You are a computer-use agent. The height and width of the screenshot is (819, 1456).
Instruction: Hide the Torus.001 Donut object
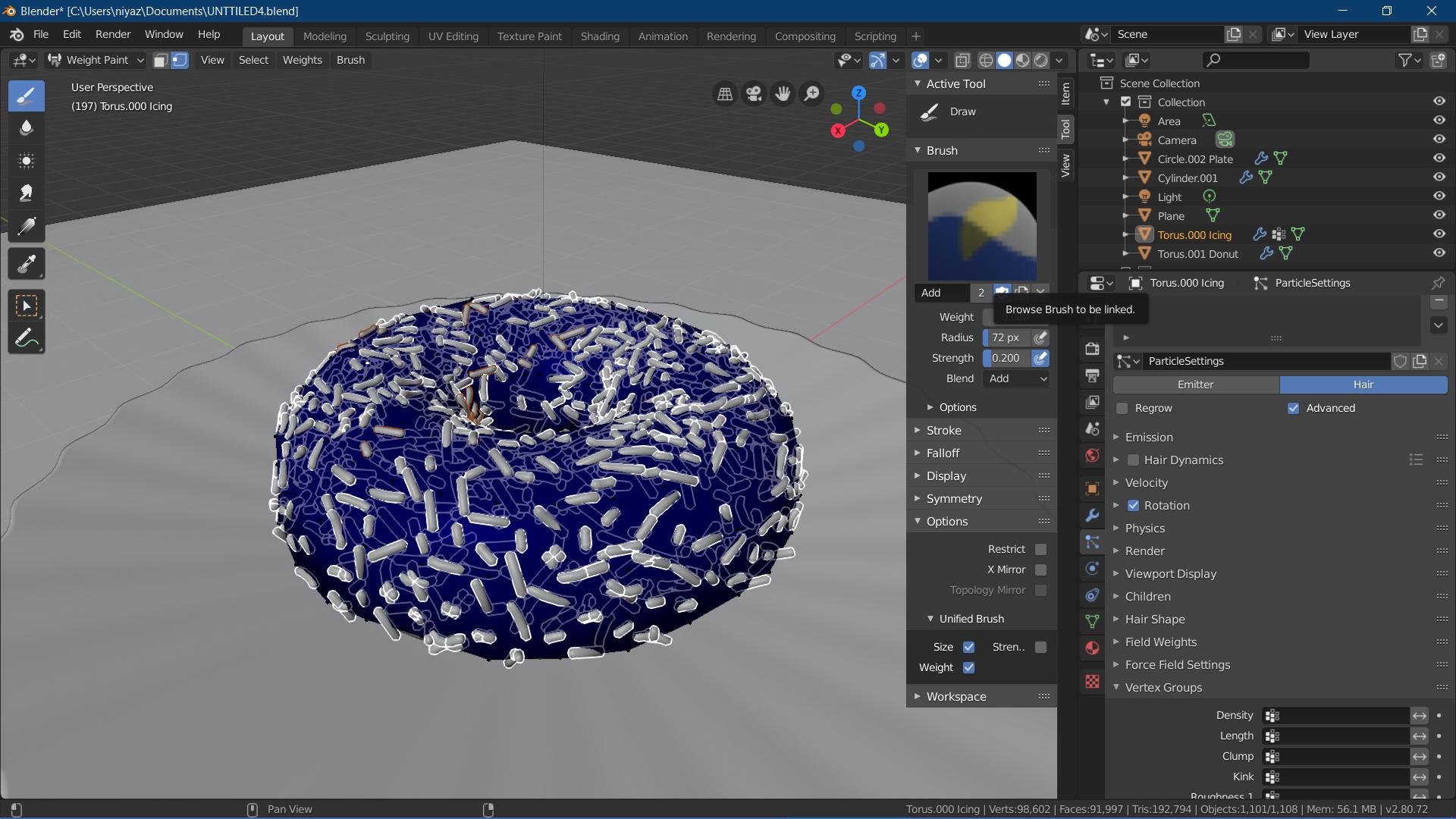1439,253
